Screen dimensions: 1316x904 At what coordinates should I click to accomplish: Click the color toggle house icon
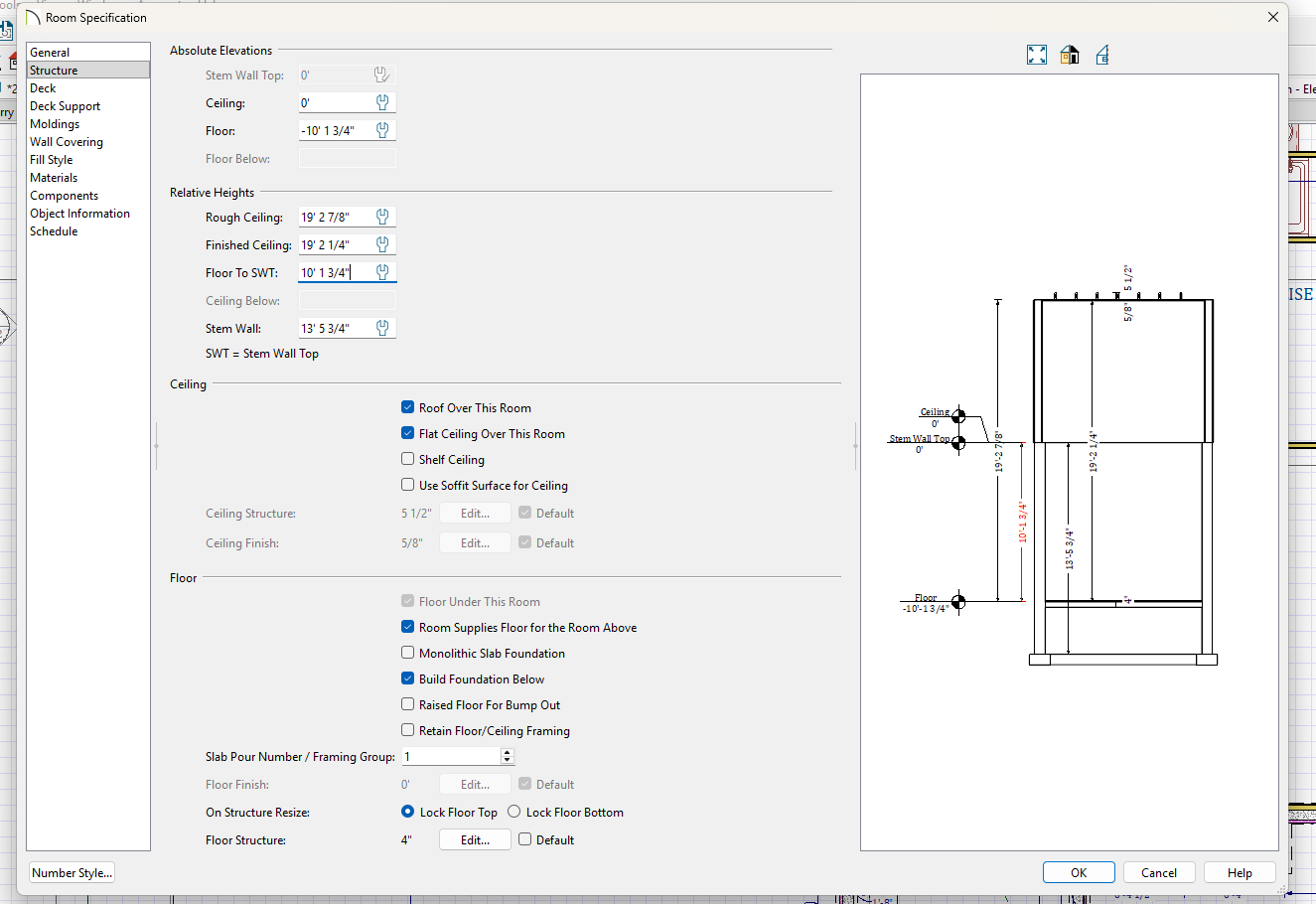1070,55
